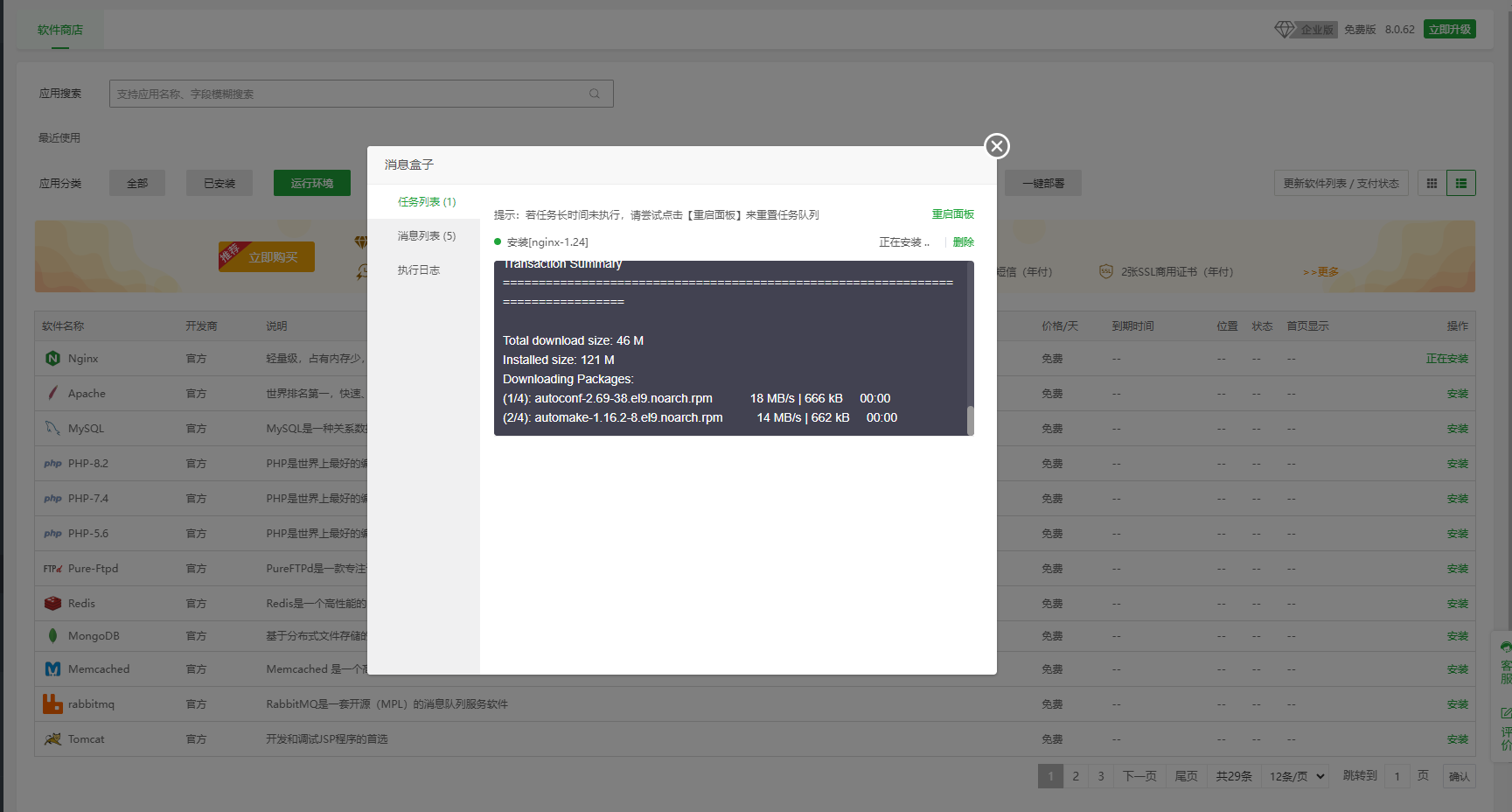Click the enterprise edition diamond icon

tap(1284, 30)
